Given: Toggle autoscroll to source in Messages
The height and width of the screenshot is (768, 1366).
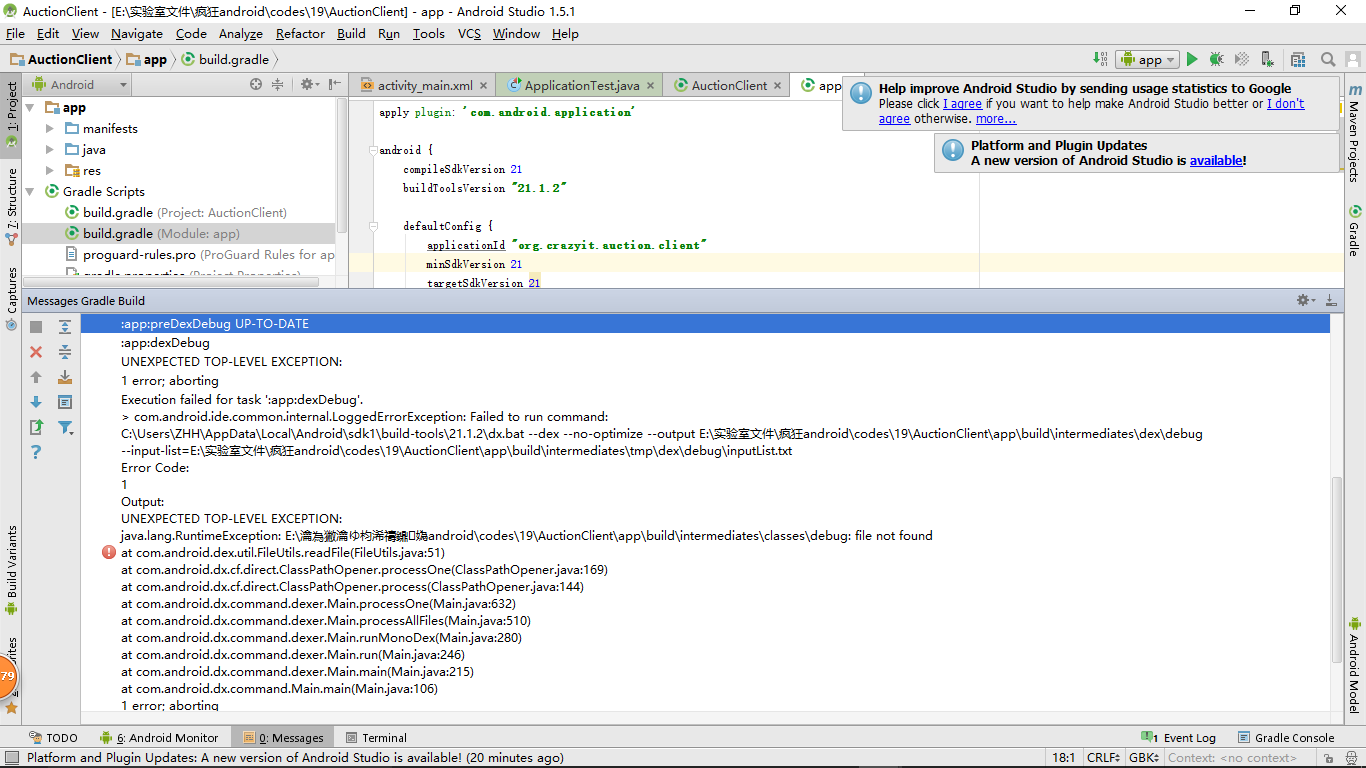Looking at the screenshot, I should pyautogui.click(x=65, y=377).
